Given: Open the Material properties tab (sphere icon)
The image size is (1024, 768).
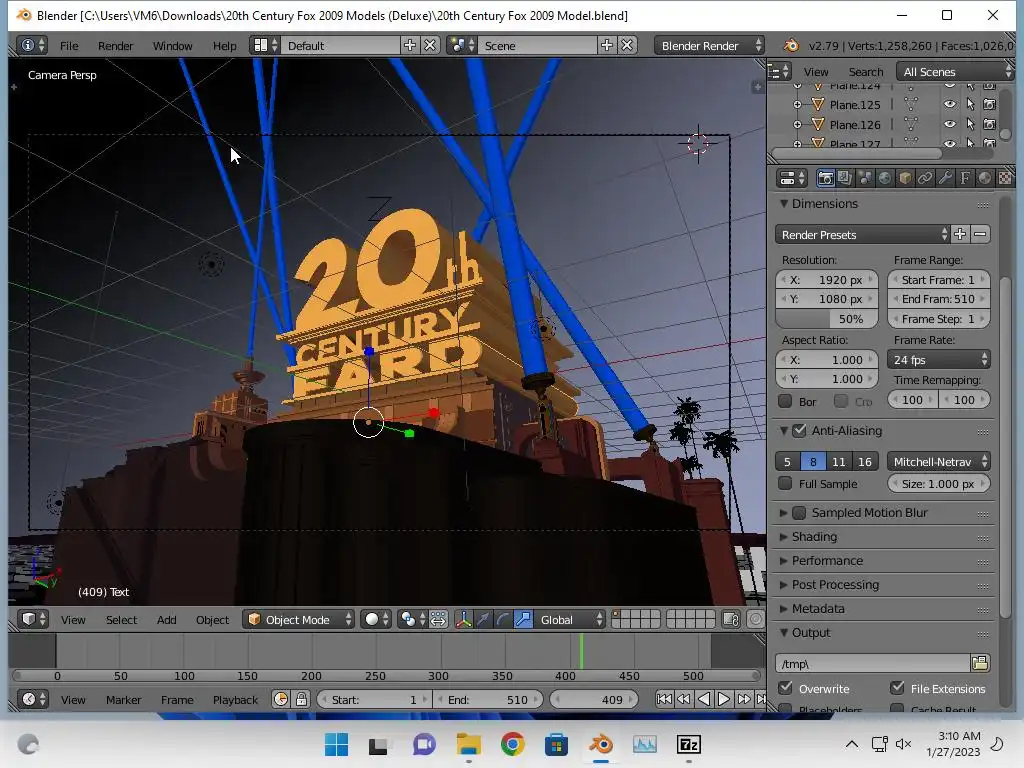Looking at the screenshot, I should point(985,178).
